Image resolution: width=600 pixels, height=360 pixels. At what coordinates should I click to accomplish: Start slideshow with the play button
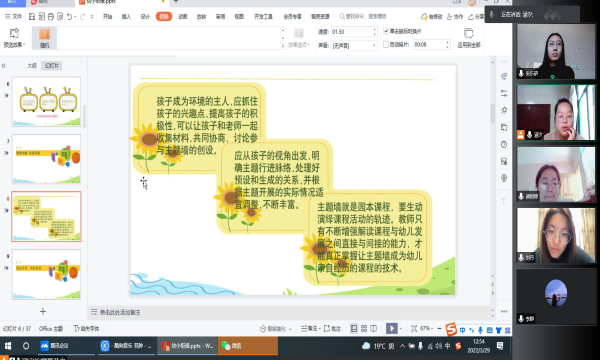click(391, 328)
